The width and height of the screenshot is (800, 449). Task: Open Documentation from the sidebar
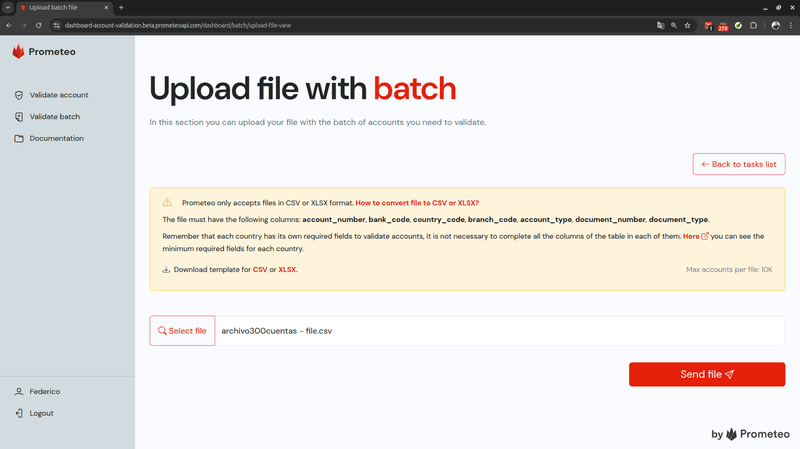[x=55, y=138]
